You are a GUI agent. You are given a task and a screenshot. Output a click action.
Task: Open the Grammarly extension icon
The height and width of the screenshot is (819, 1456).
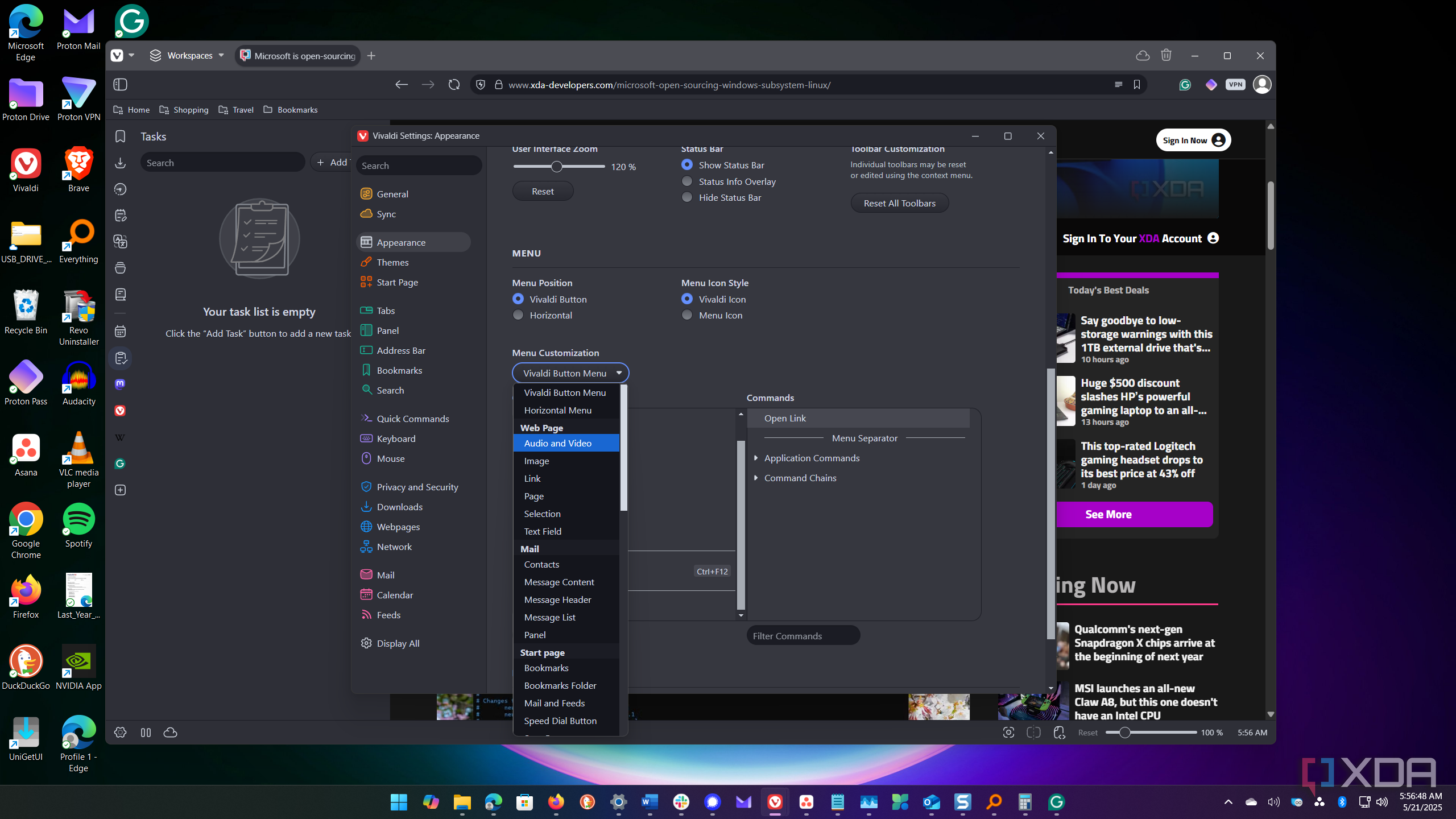[x=1185, y=85]
